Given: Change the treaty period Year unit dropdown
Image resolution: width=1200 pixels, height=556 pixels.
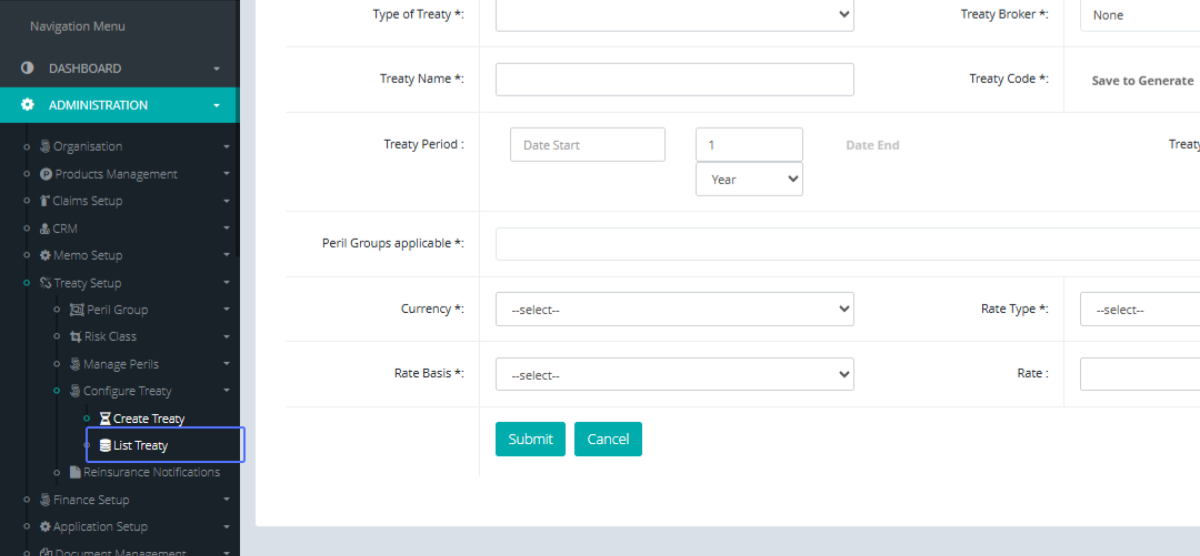Looking at the screenshot, I should tap(749, 179).
